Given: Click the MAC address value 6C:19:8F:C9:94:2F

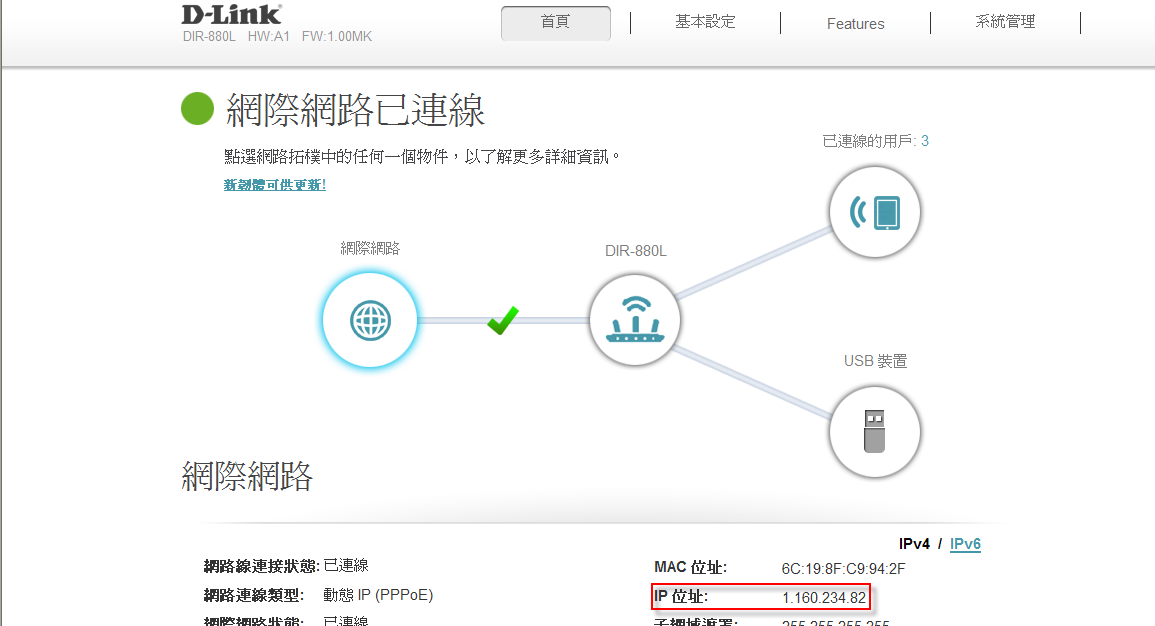Looking at the screenshot, I should [x=843, y=569].
